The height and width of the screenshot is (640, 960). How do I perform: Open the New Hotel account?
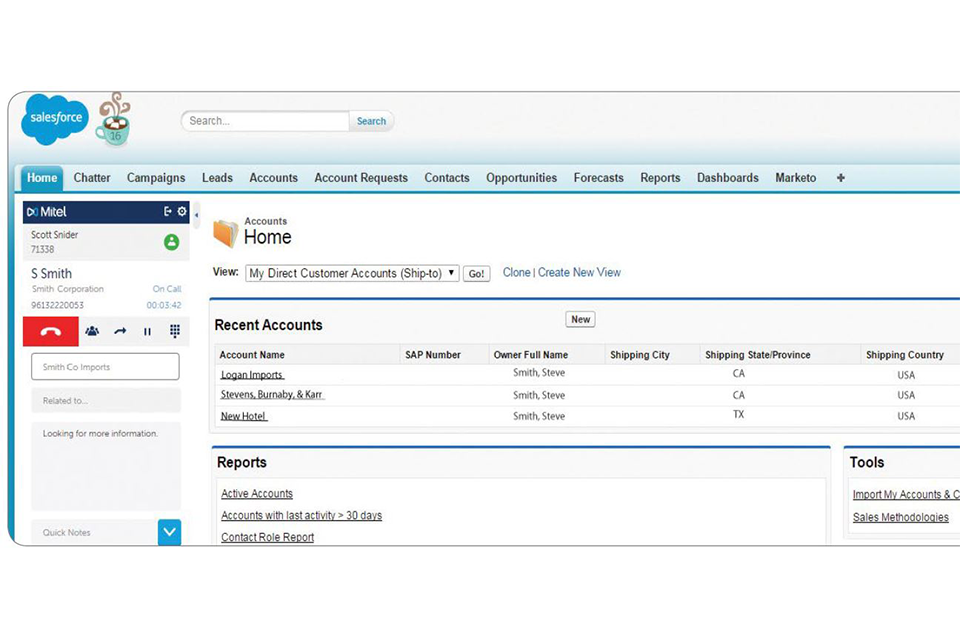[244, 416]
